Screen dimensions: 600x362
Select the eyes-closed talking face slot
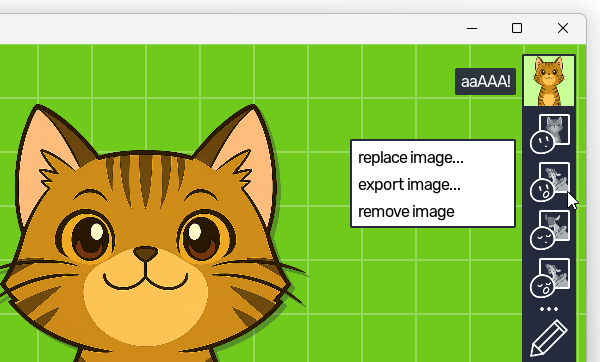(x=549, y=278)
